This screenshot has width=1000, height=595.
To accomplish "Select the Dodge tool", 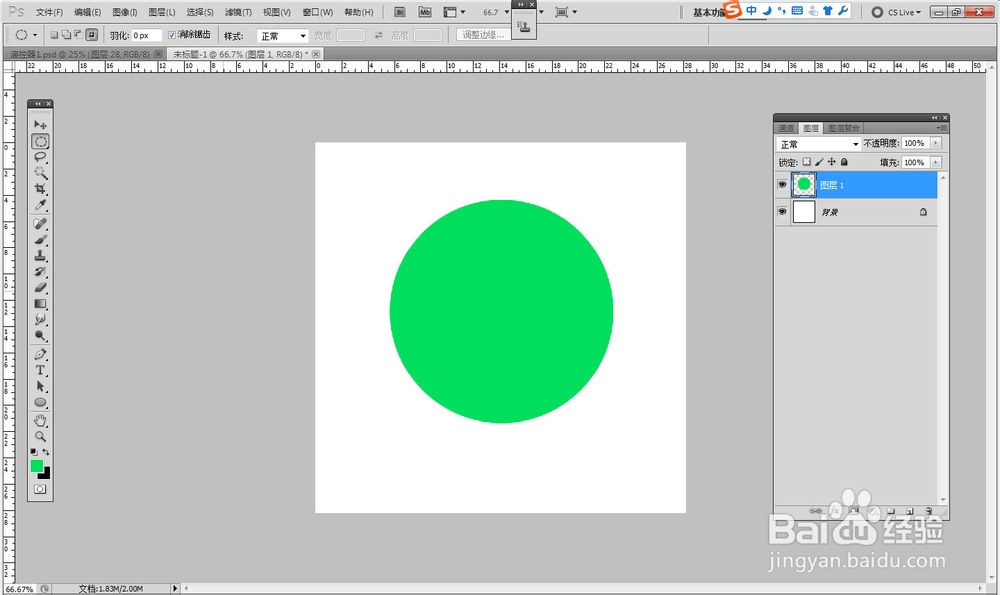I will (x=40, y=335).
